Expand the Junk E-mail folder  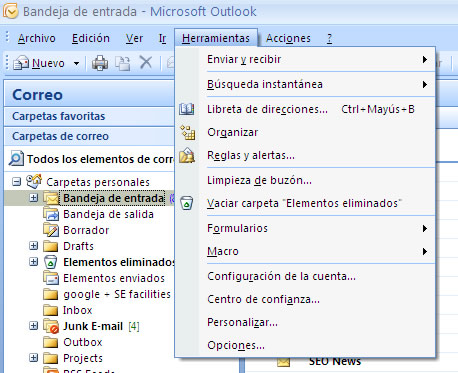coord(33,326)
